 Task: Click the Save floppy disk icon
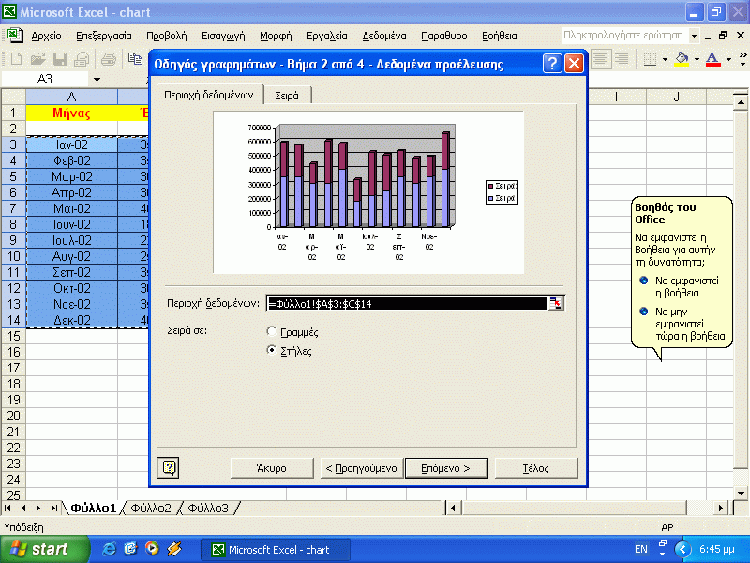point(60,59)
